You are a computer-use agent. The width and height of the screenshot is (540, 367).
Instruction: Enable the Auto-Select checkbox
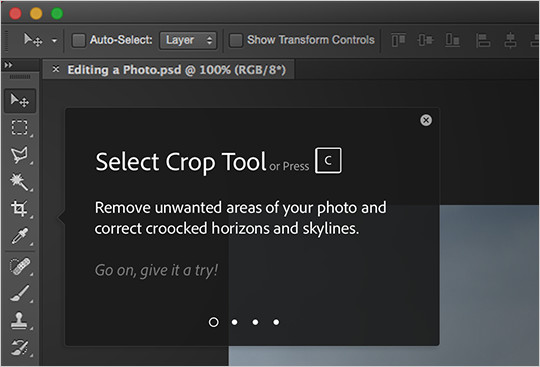pos(79,40)
